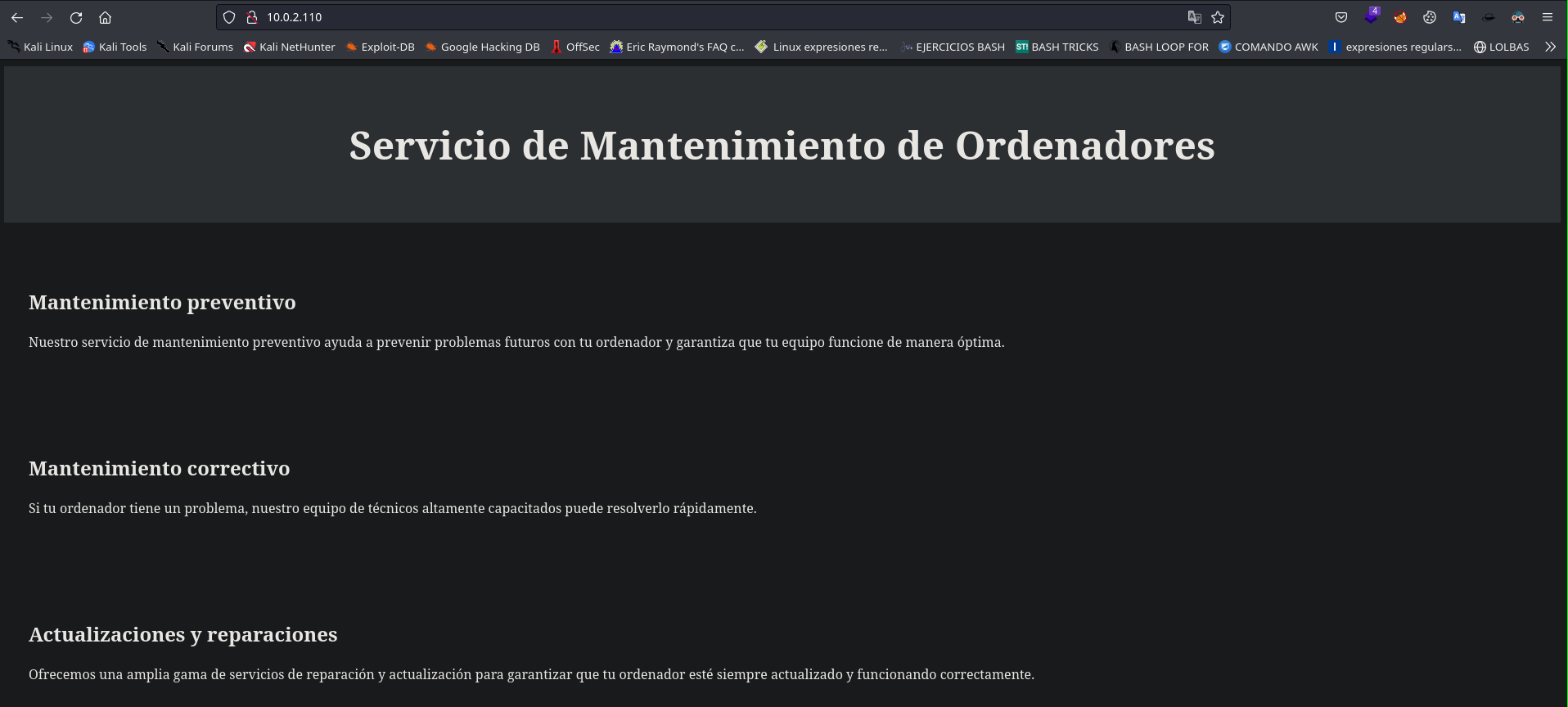Open the LOLBAS bookmark
Image resolution: width=1568 pixels, height=707 pixels.
coord(1502,47)
